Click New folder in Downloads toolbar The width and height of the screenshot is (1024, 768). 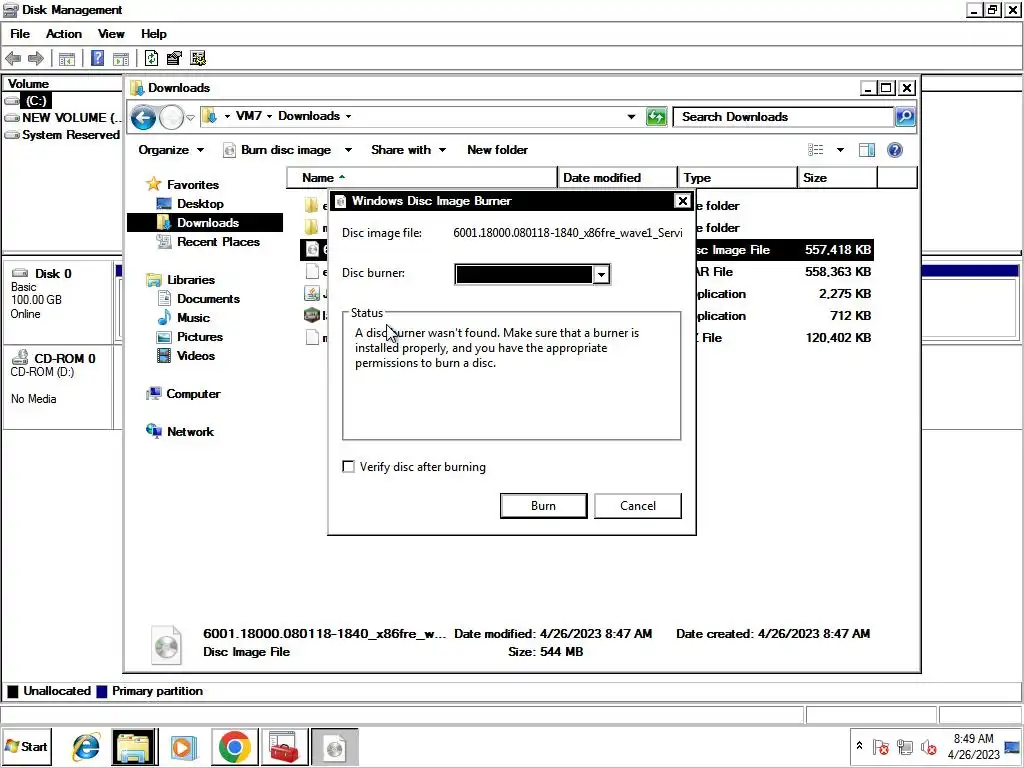(498, 150)
